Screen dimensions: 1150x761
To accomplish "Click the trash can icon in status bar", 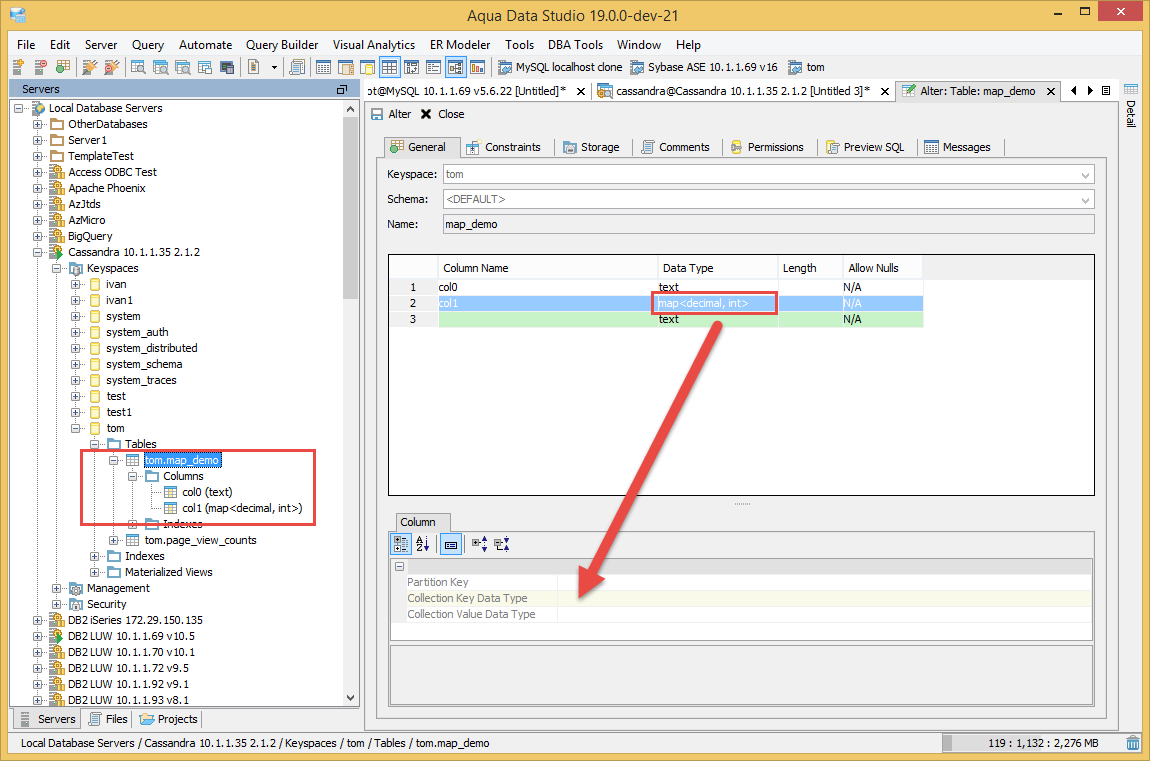I will pos(1133,743).
